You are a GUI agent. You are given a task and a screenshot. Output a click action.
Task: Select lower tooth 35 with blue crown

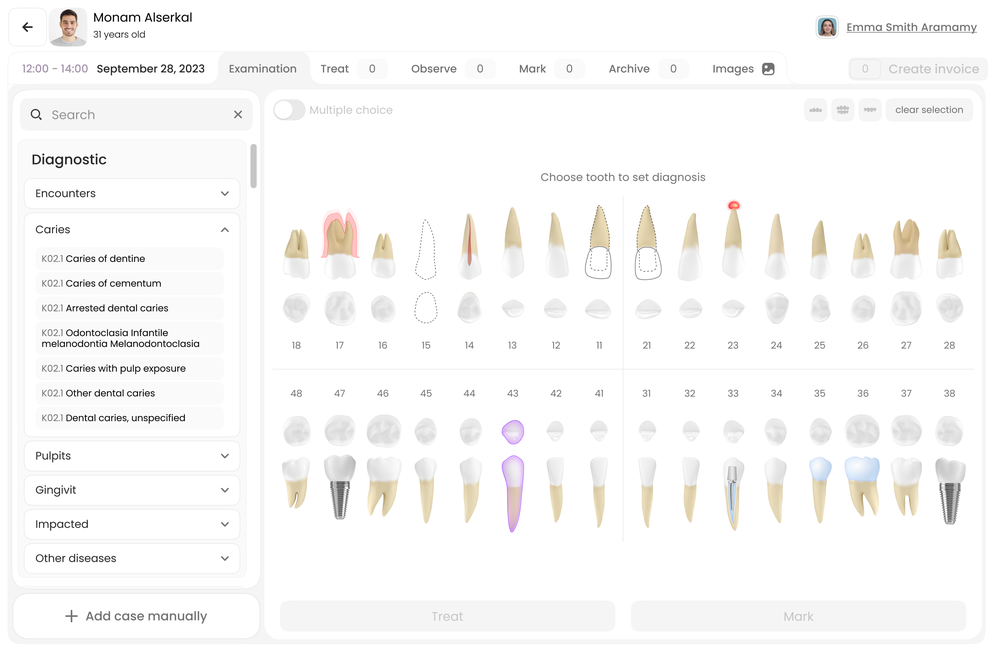[x=820, y=489]
